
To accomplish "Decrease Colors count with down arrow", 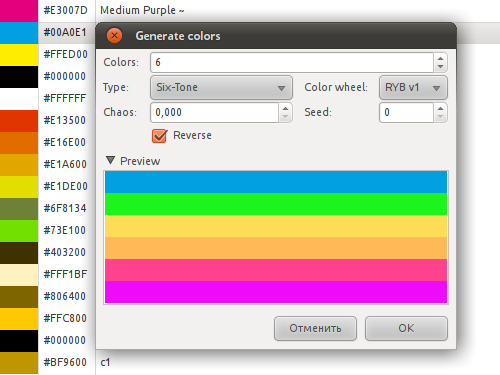I will (440, 67).
